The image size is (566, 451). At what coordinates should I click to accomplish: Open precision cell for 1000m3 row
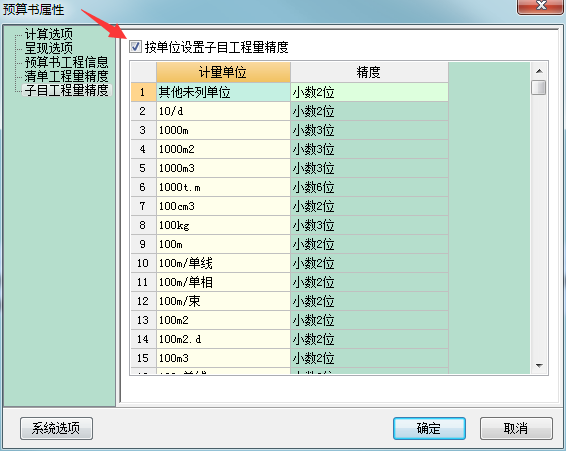(369, 168)
